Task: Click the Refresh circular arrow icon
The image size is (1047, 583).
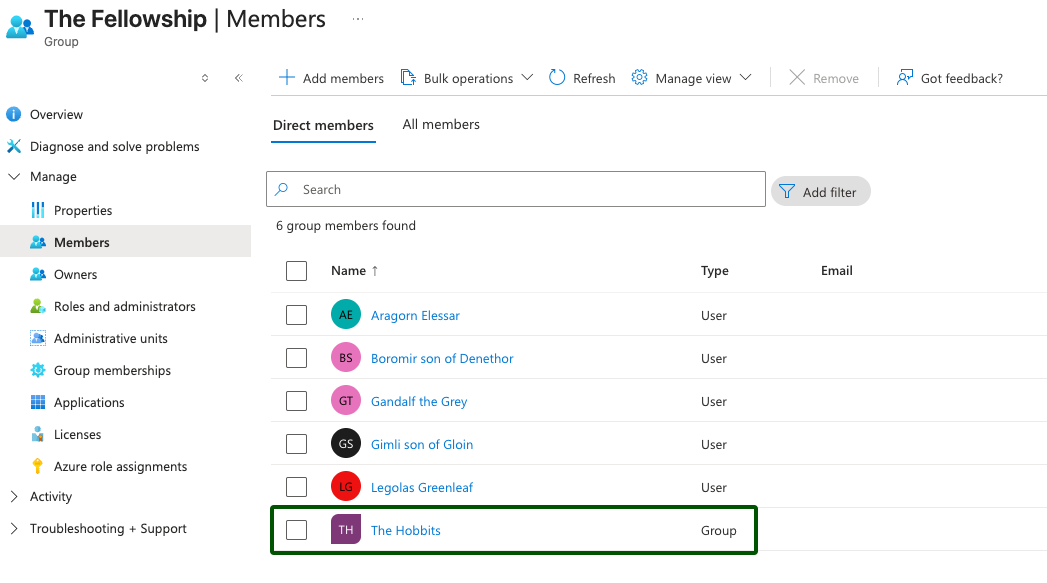Action: pyautogui.click(x=557, y=77)
